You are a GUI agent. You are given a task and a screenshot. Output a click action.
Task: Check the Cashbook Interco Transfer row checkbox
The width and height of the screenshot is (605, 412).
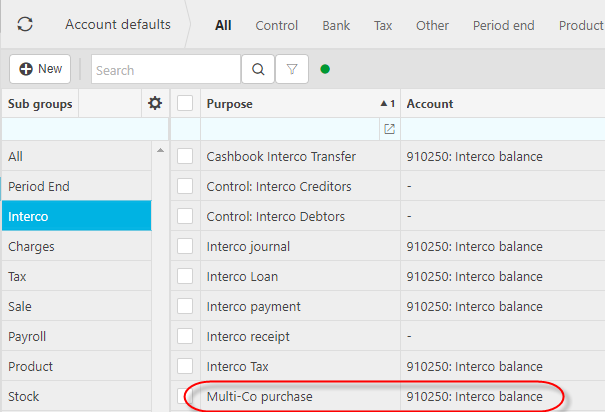185,156
